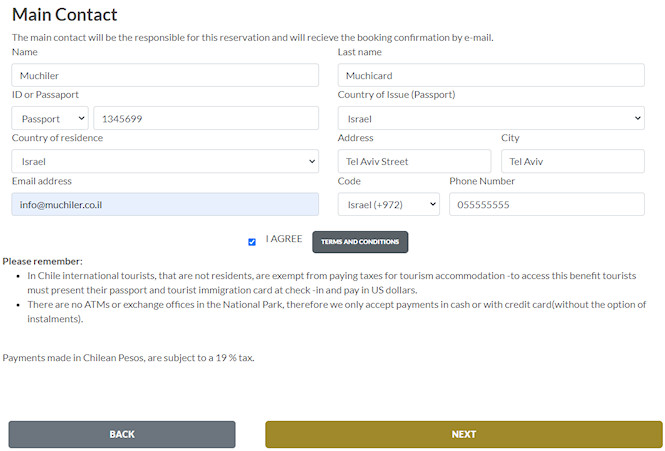Screen dimensions: 665x451
Task: Expand the Country of Issue dropdown
Action: 491,118
